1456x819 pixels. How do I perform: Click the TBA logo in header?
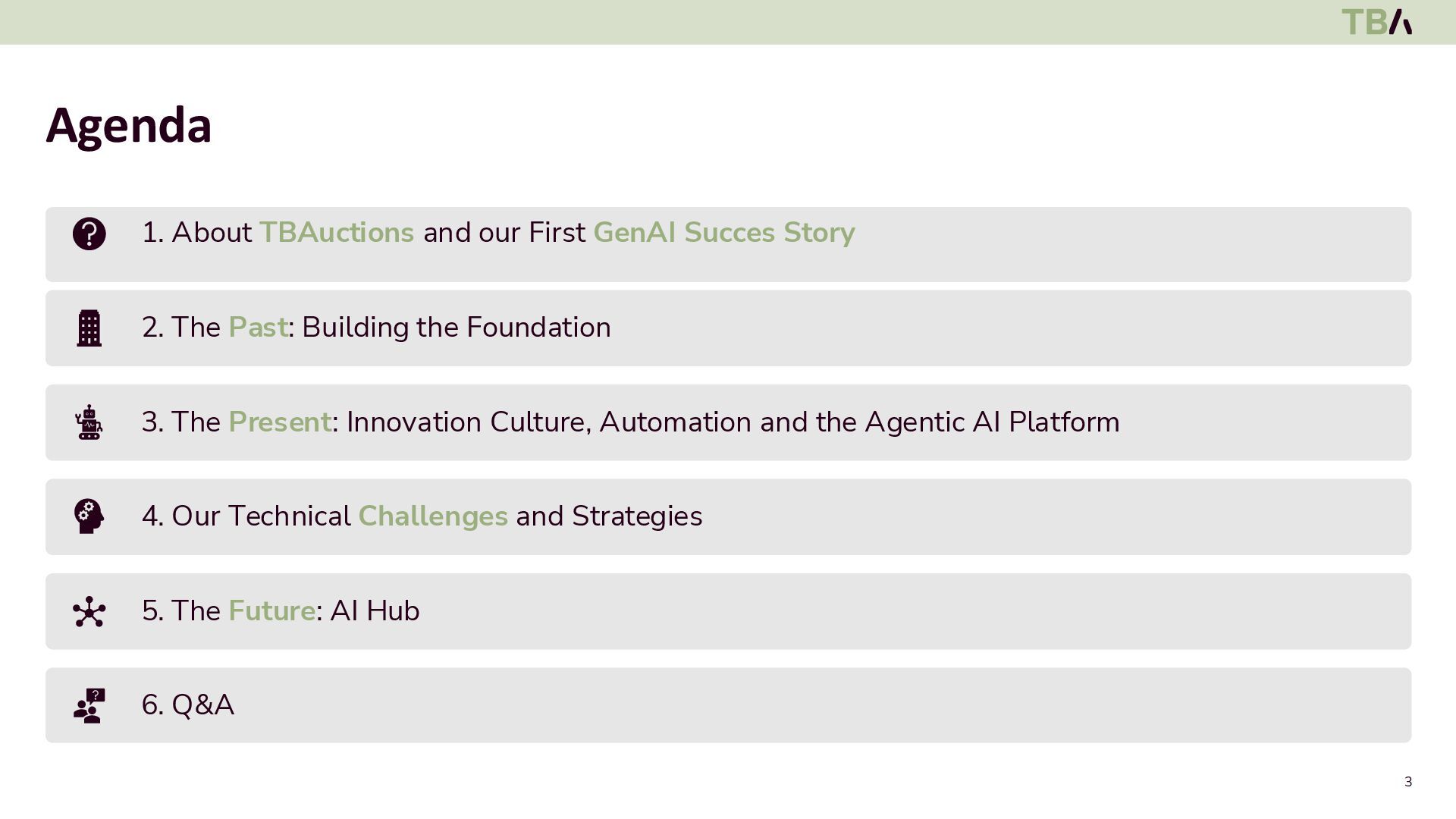click(x=1376, y=22)
